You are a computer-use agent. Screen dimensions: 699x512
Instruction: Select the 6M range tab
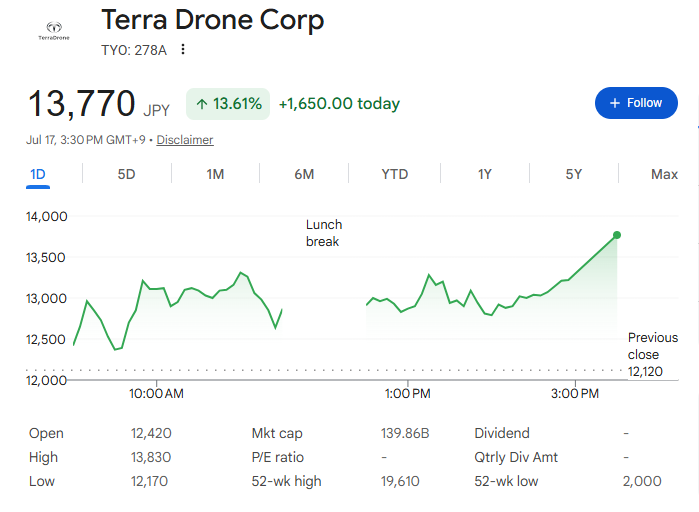[x=304, y=174]
